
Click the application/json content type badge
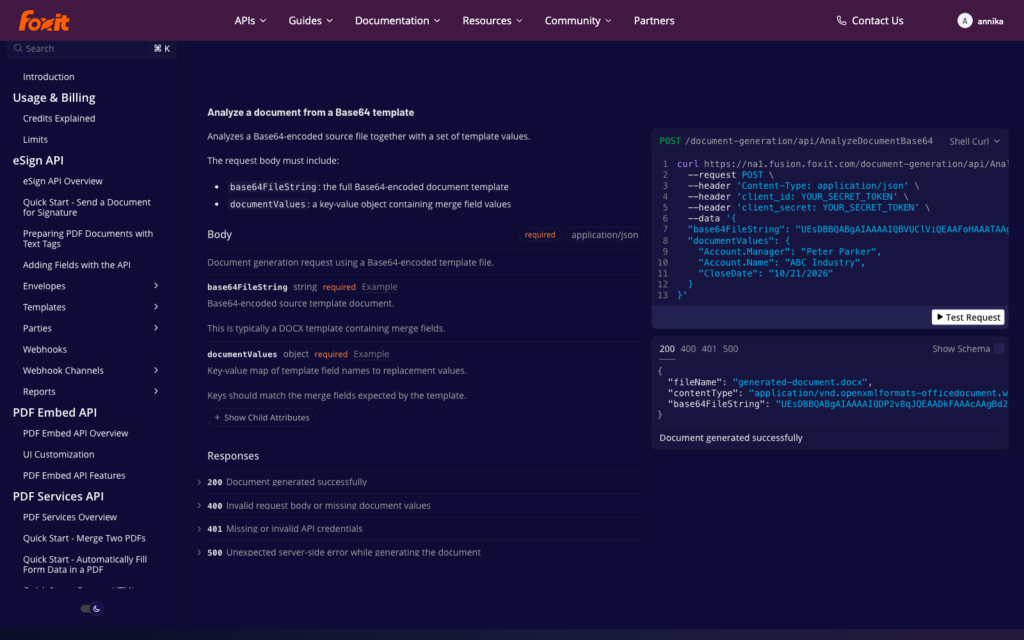(x=605, y=234)
